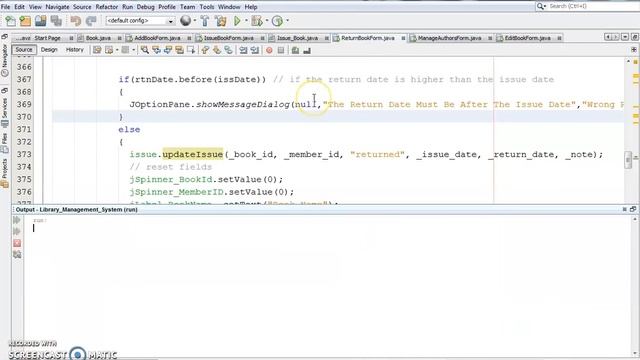Screen dimensions: 640x360
Task: Open the Projects side panel
Action: [5, 173]
